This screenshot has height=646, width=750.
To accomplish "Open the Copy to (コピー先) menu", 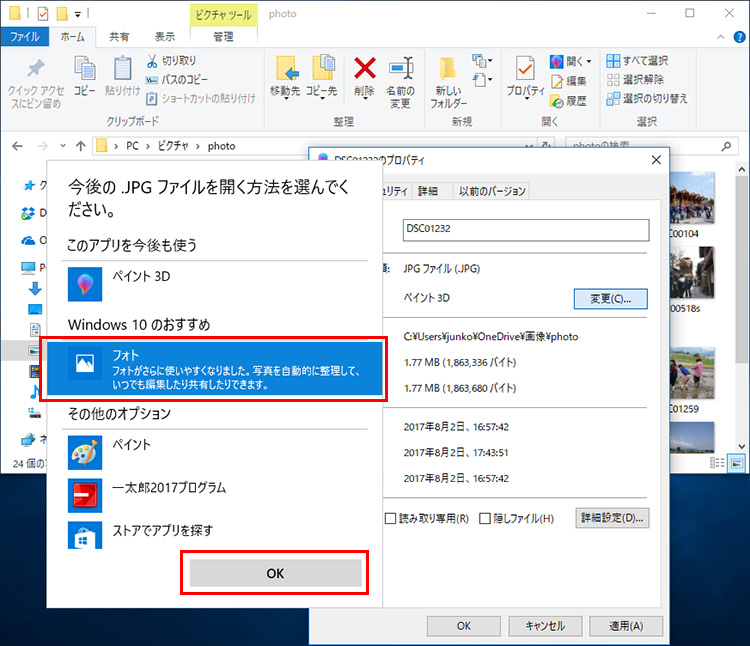I will pyautogui.click(x=321, y=77).
